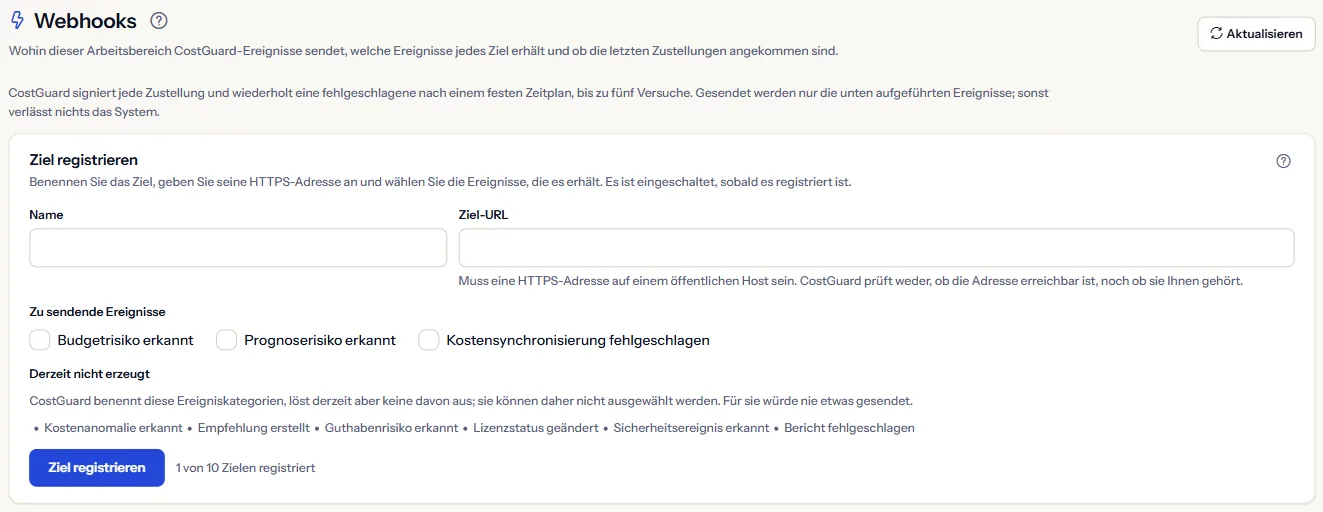Click the 'Lizenzstatus geändert' list item

(536, 428)
